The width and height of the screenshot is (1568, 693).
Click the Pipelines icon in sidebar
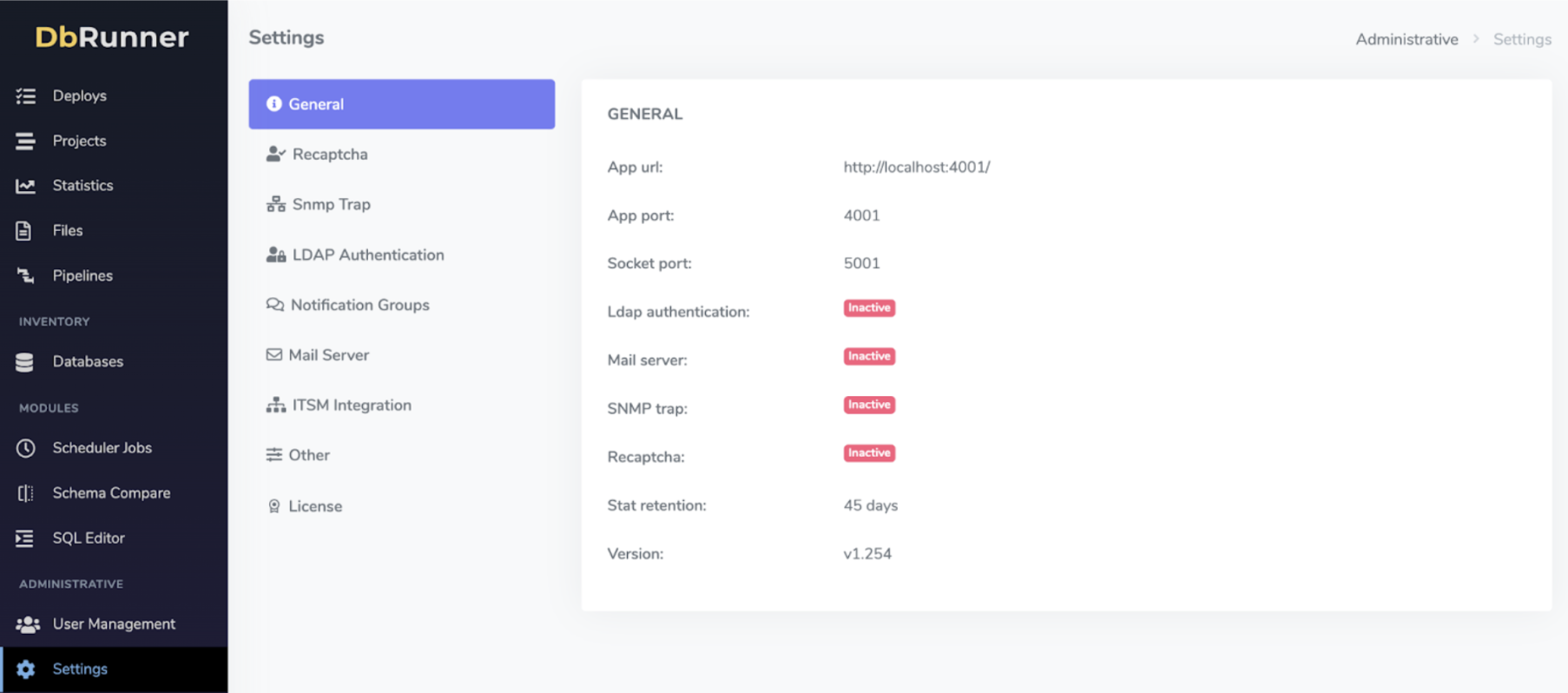point(26,276)
